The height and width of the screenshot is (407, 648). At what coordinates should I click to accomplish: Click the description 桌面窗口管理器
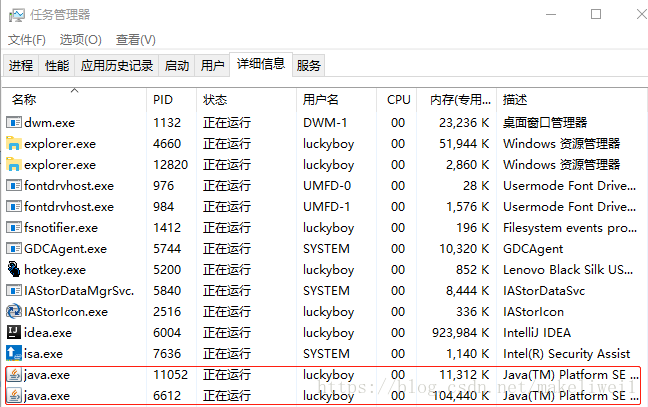click(545, 123)
